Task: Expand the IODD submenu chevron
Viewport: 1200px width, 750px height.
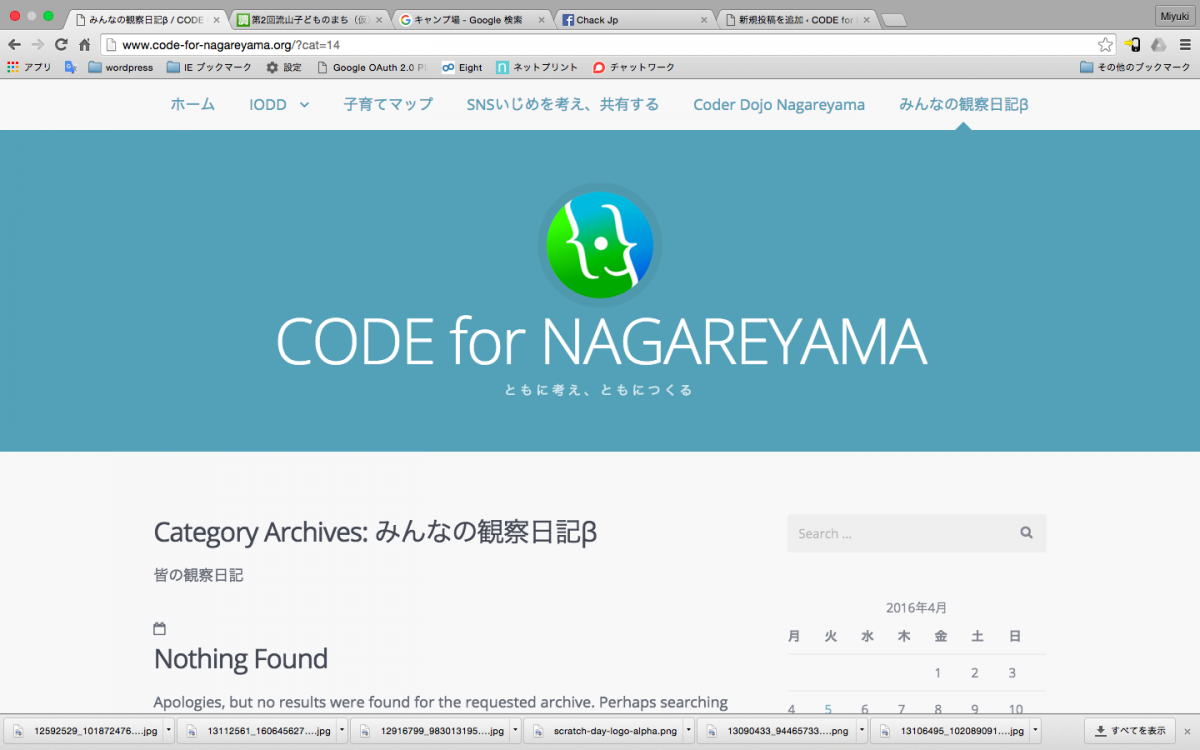Action: click(304, 105)
